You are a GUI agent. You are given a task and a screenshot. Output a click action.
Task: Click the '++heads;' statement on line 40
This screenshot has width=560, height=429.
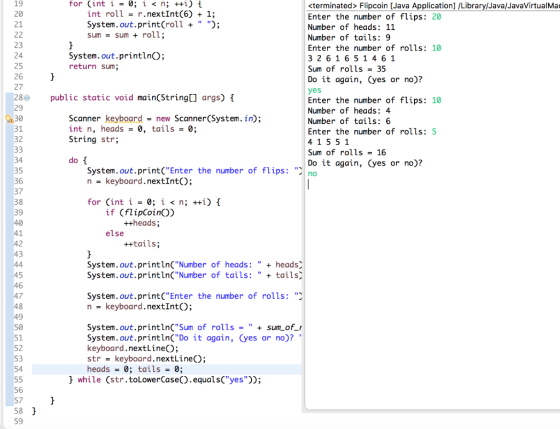pyautogui.click(x=142, y=223)
